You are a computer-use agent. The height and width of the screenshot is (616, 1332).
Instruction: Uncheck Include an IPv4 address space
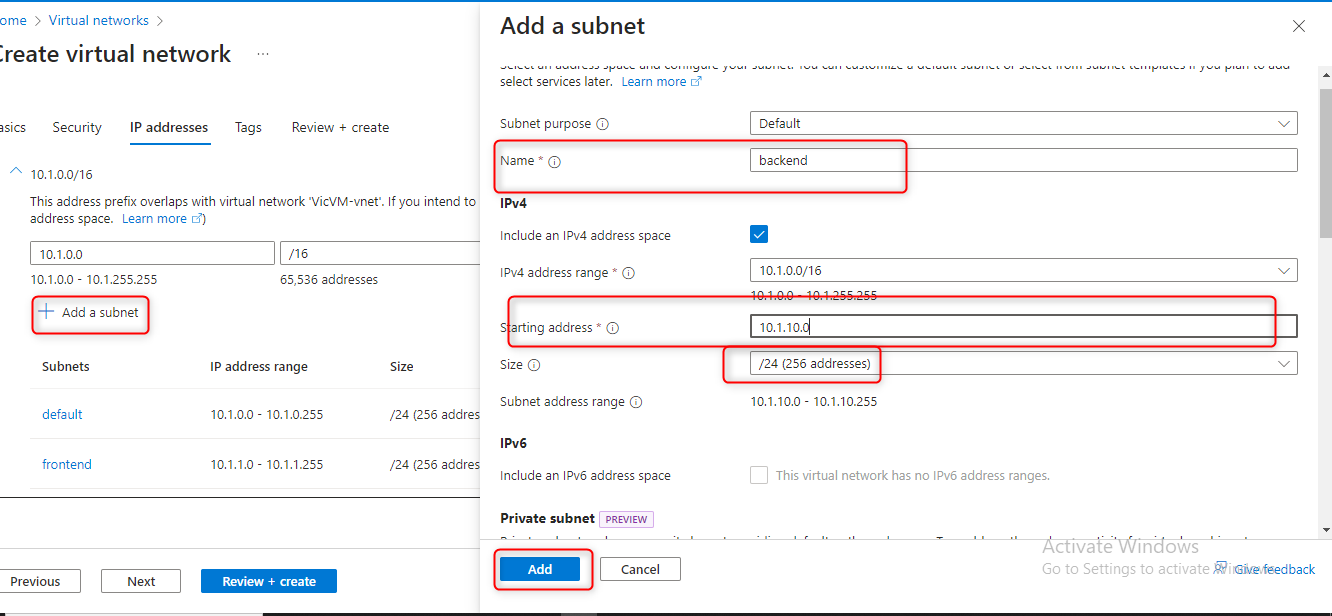point(759,235)
